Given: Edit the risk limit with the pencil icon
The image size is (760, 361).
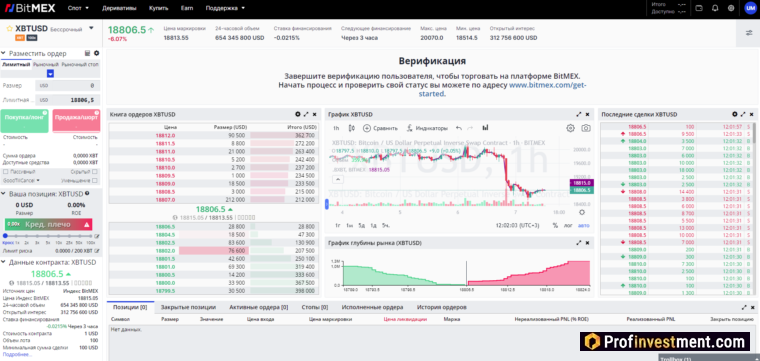Looking at the screenshot, I should click(x=97, y=251).
